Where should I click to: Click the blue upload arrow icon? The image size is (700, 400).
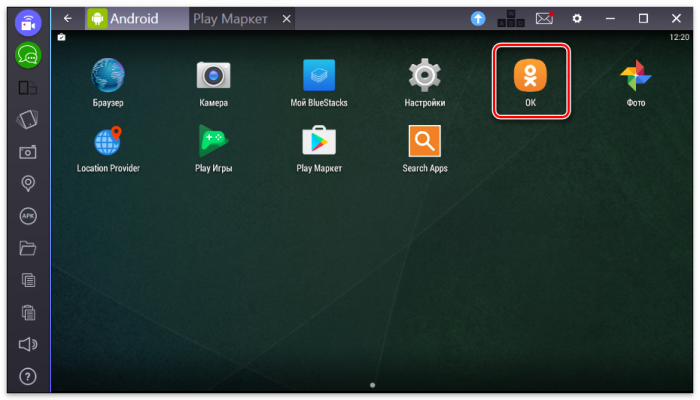pos(478,18)
